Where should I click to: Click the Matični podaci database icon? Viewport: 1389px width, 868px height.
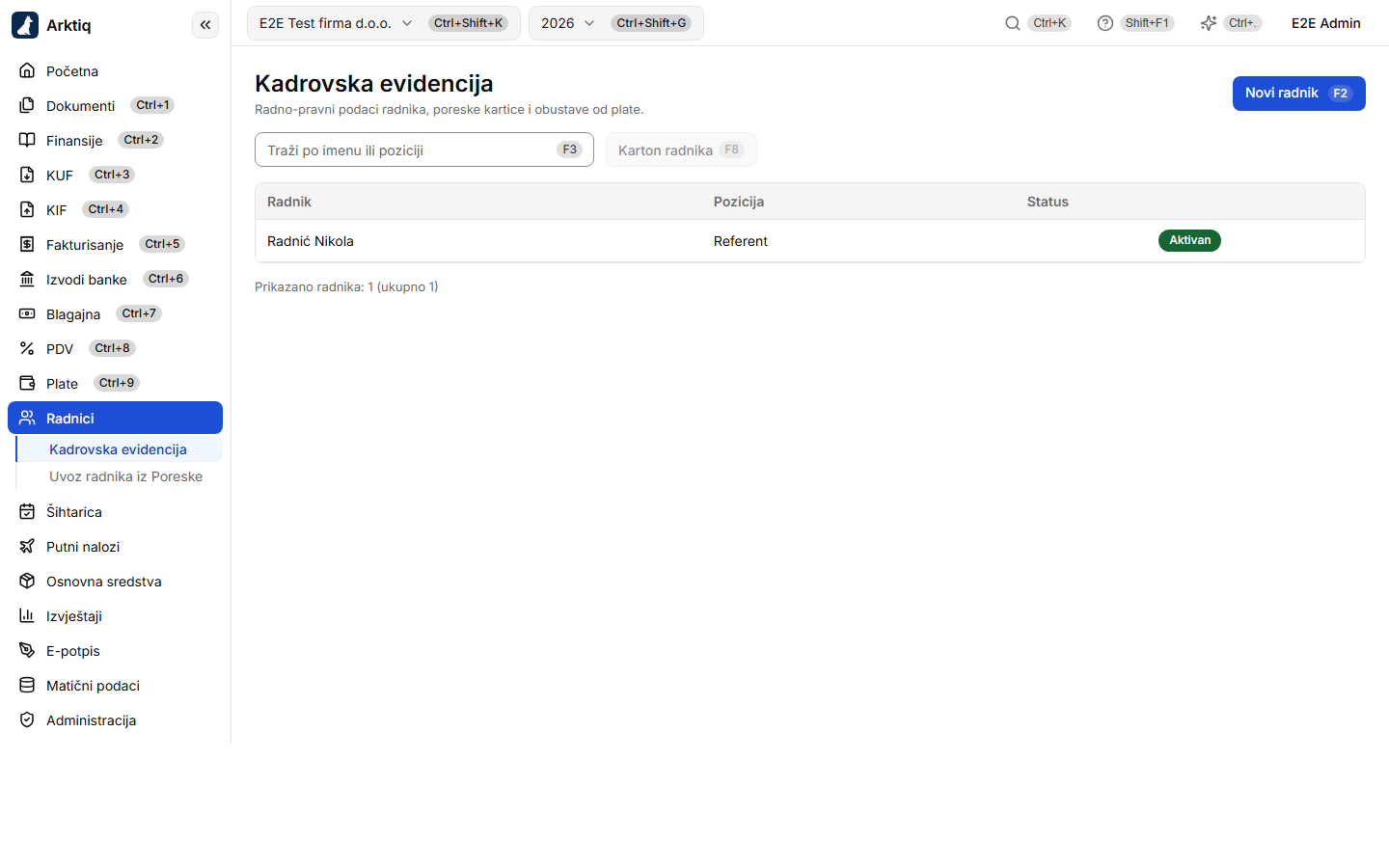tap(27, 685)
